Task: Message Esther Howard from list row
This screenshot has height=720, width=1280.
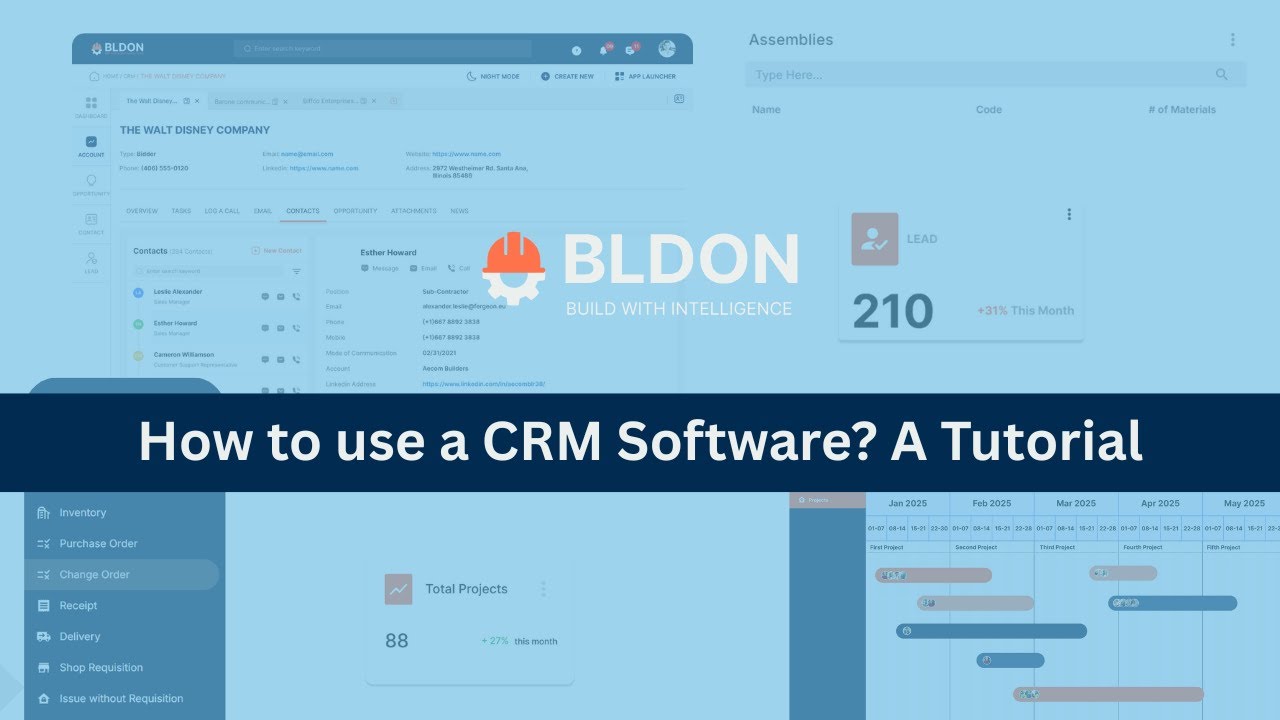Action: (265, 327)
